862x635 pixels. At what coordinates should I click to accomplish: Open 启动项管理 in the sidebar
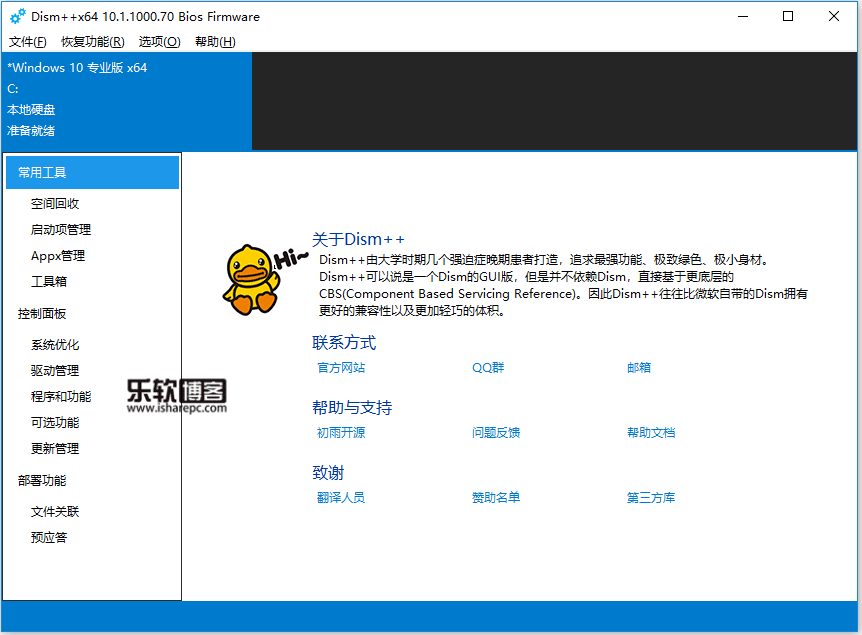(x=61, y=230)
